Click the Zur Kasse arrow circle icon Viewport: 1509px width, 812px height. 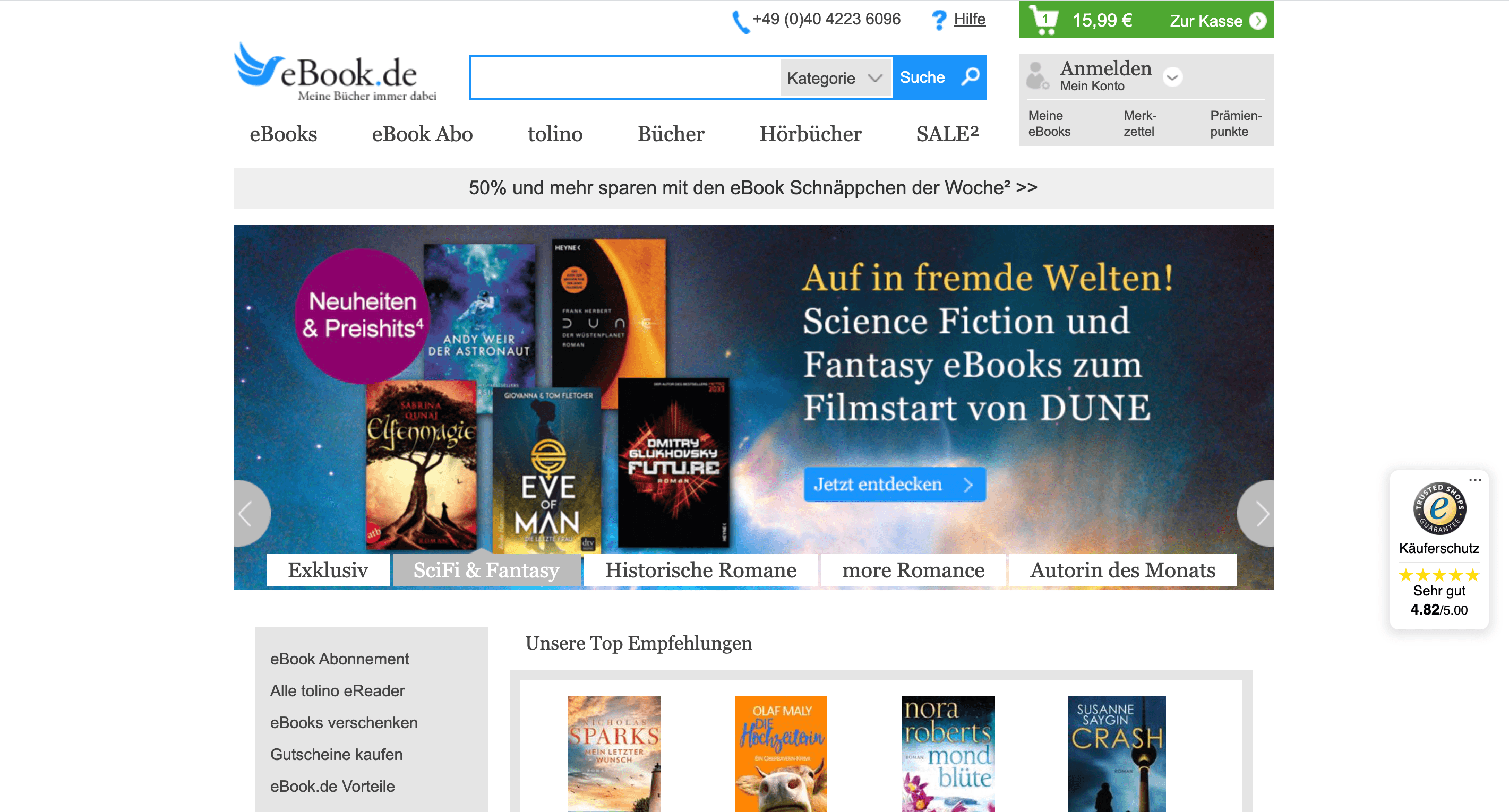[x=1257, y=21]
